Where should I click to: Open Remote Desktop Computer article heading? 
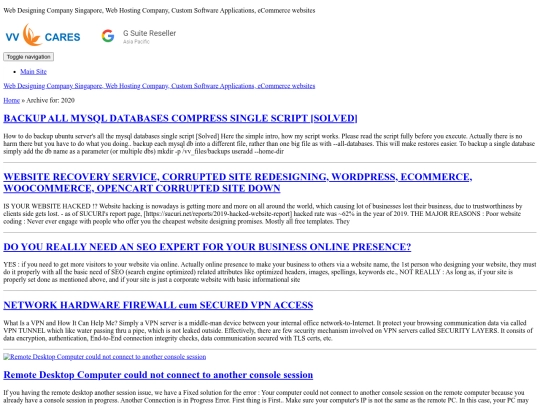(158, 375)
